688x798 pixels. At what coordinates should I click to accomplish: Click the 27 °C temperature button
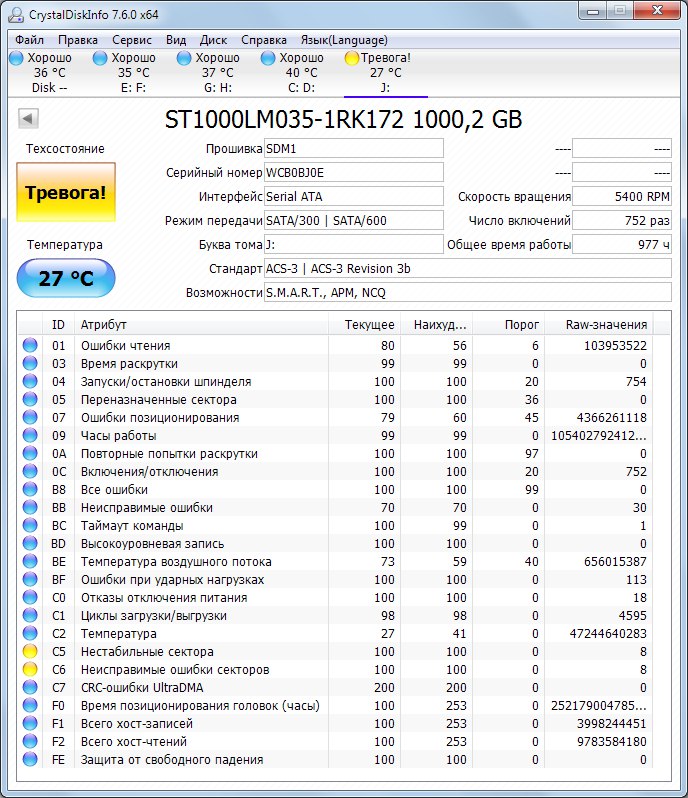[66, 278]
